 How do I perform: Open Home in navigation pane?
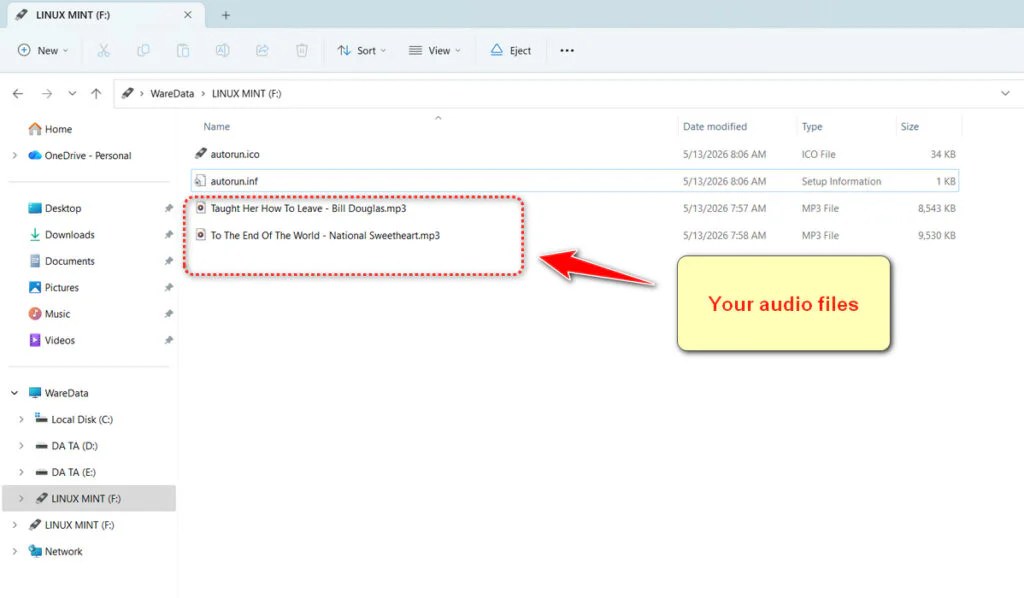50,129
